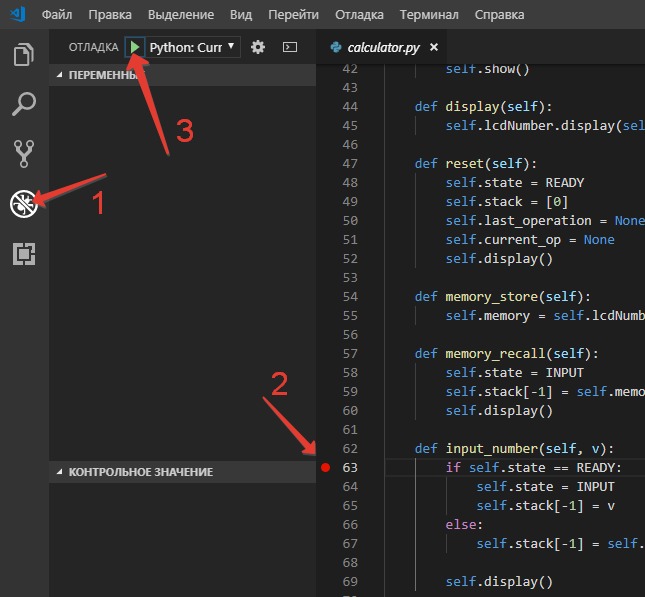645x597 pixels.
Task: Click 'def input_number(self, v):' line
Action: pyautogui.click(x=514, y=448)
